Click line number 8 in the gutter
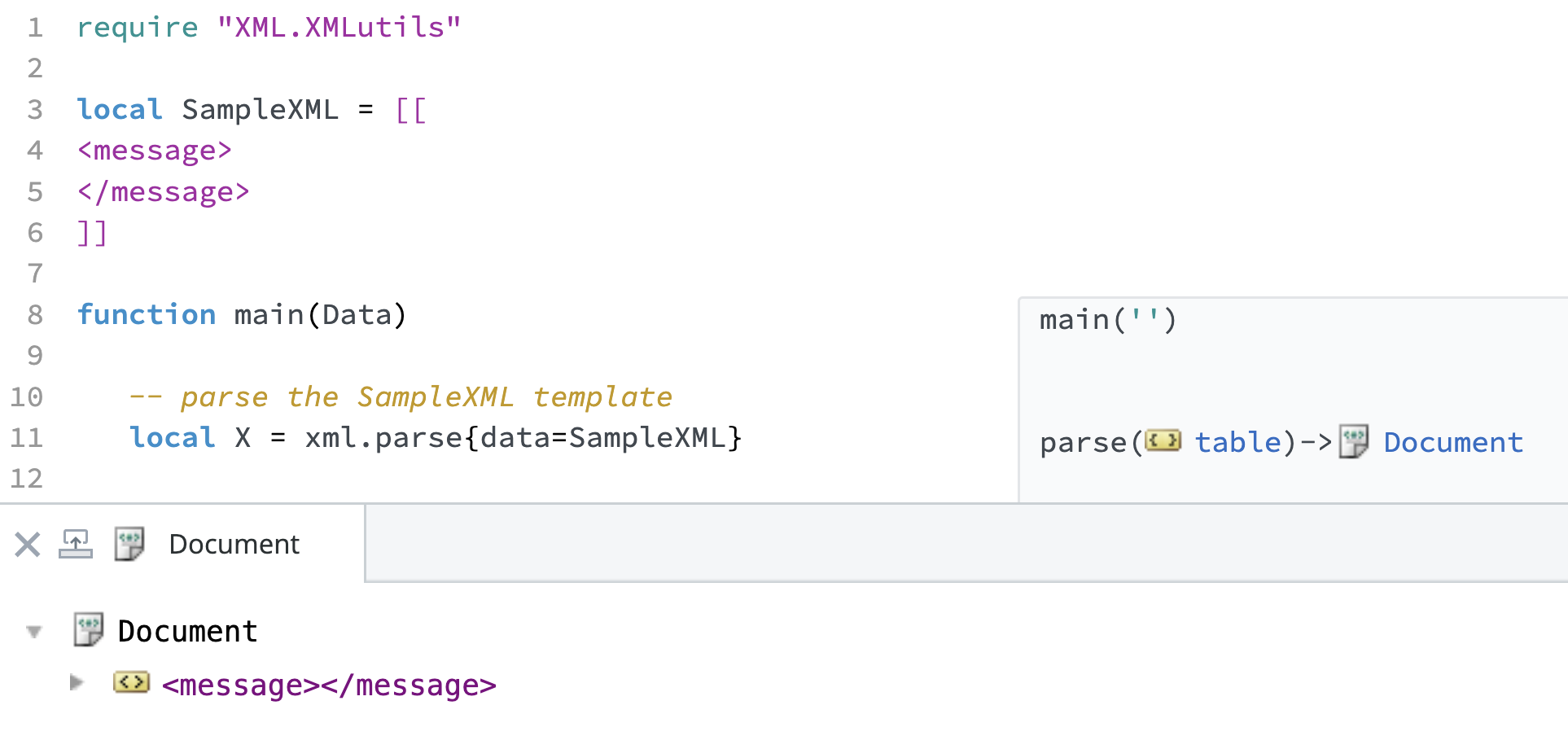 35,315
